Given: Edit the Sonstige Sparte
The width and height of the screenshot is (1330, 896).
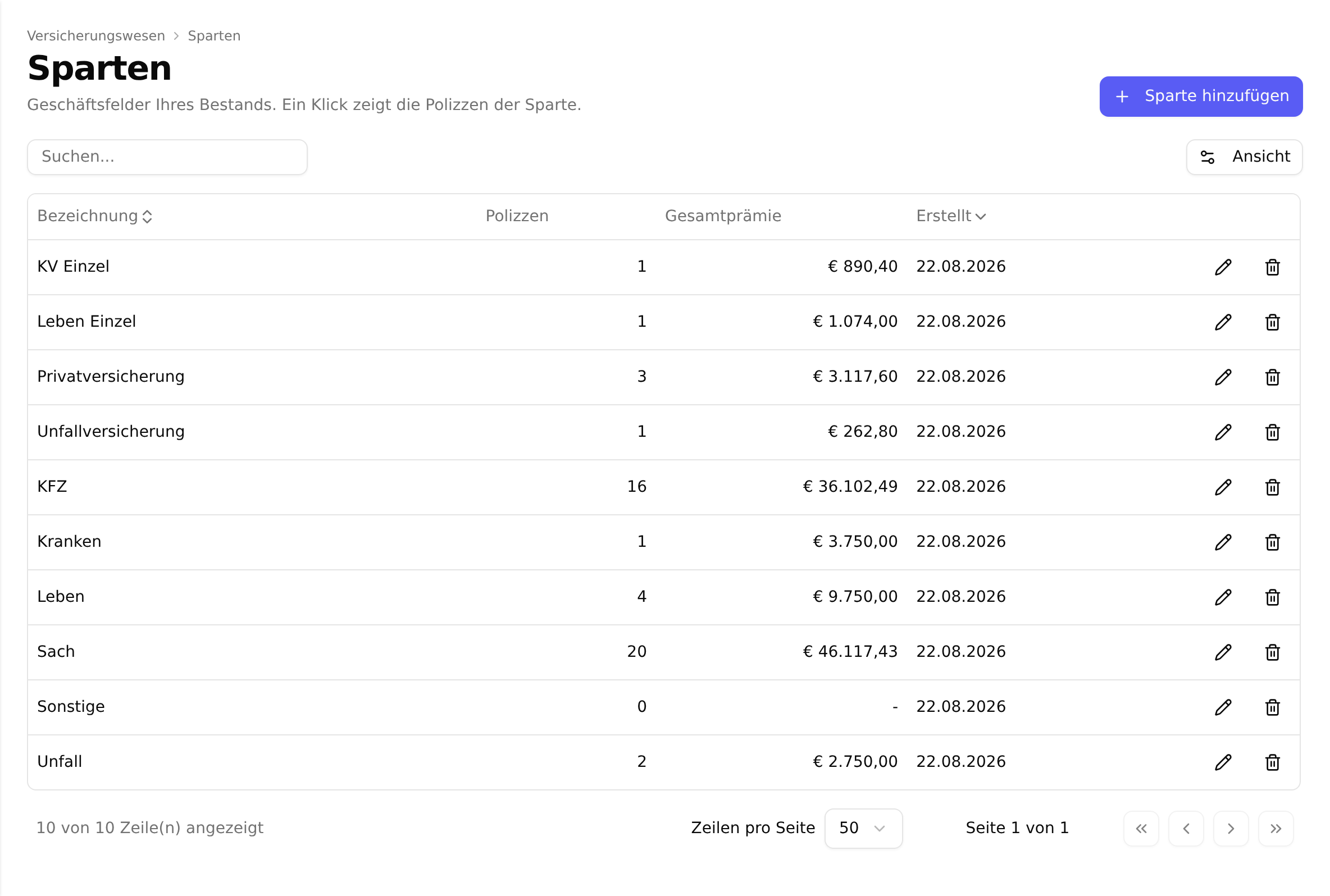Looking at the screenshot, I should click(x=1223, y=707).
